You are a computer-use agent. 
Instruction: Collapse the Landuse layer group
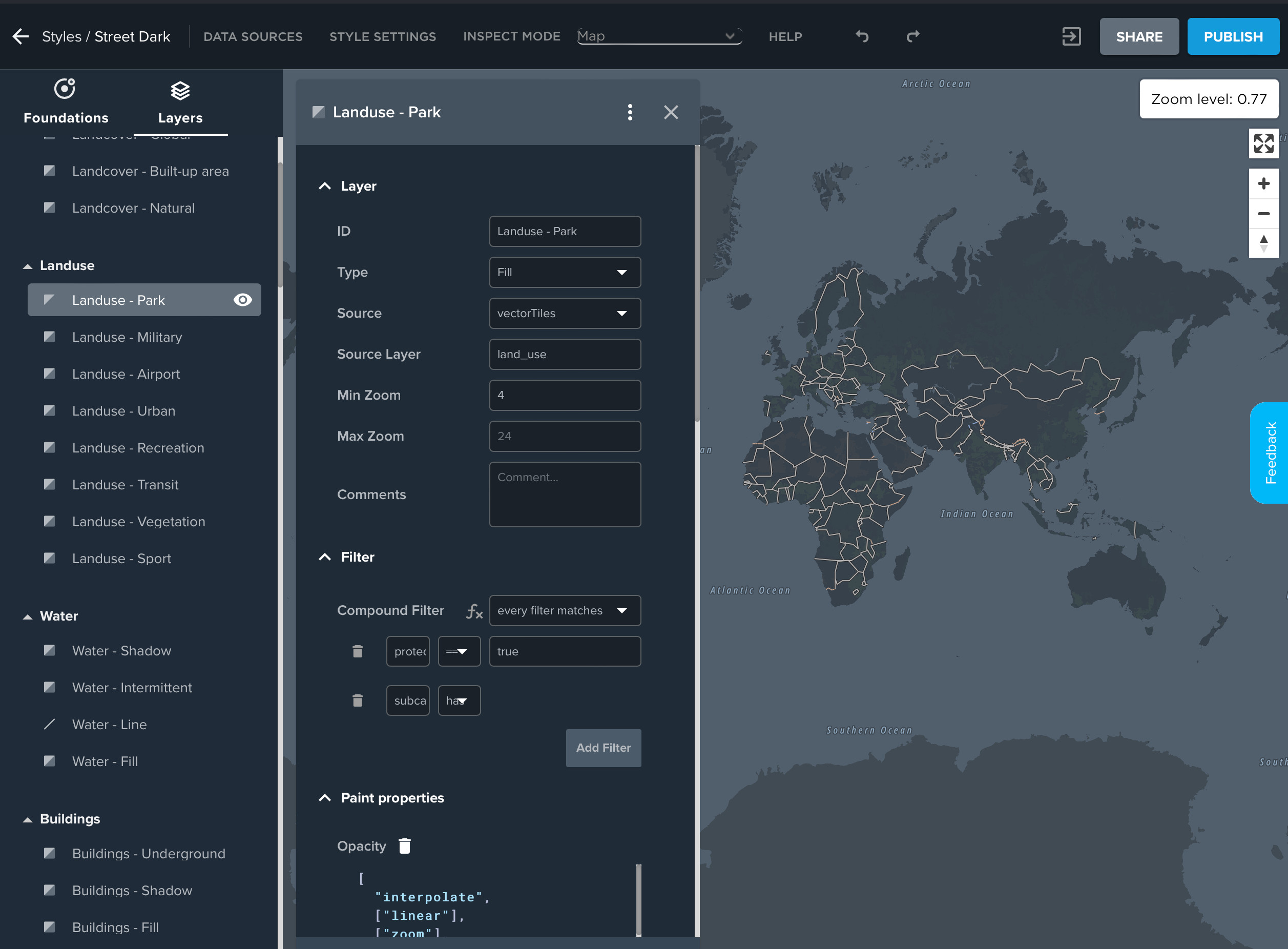pos(28,266)
